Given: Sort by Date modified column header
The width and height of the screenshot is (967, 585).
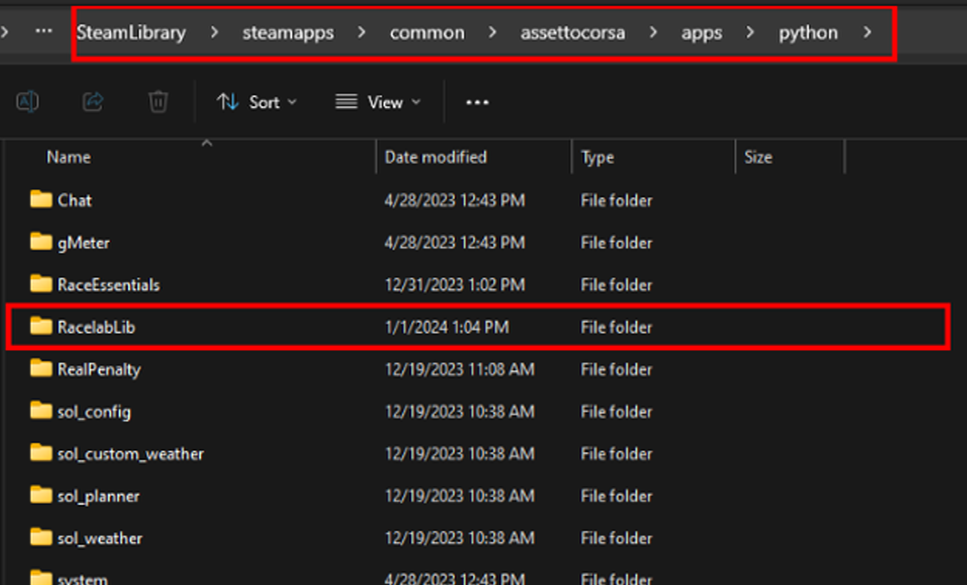Looking at the screenshot, I should (435, 157).
